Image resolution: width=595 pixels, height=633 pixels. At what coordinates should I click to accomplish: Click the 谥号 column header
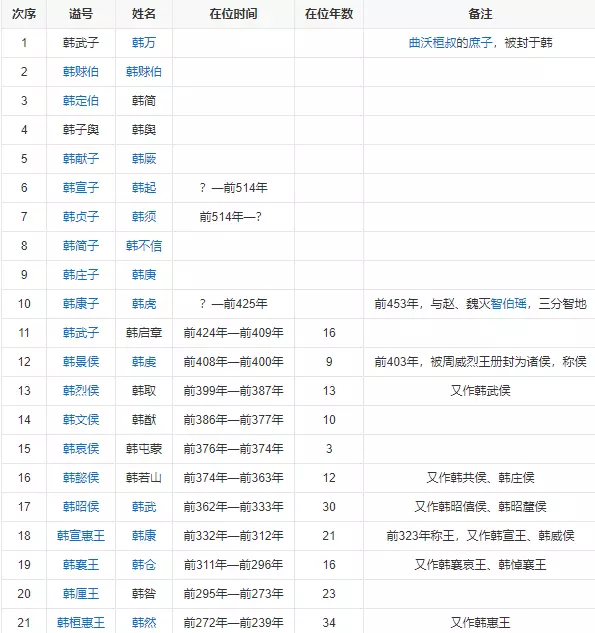click(81, 14)
